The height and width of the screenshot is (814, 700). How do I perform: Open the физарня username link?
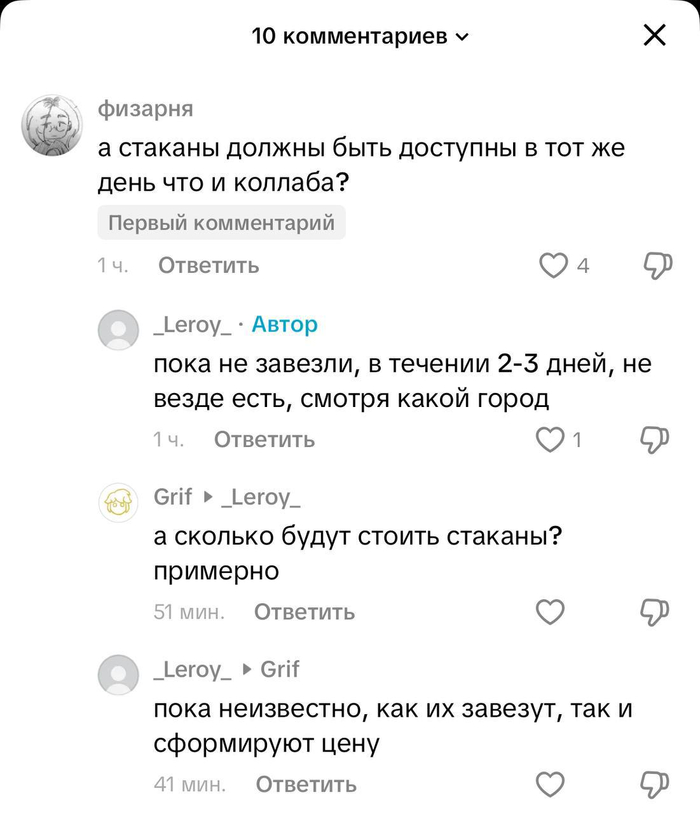coord(146,109)
